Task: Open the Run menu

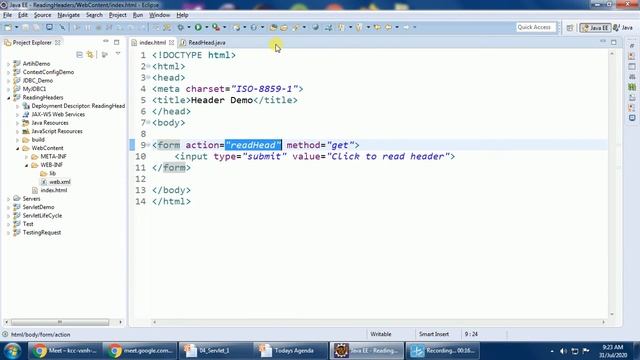Action: pos(138,15)
